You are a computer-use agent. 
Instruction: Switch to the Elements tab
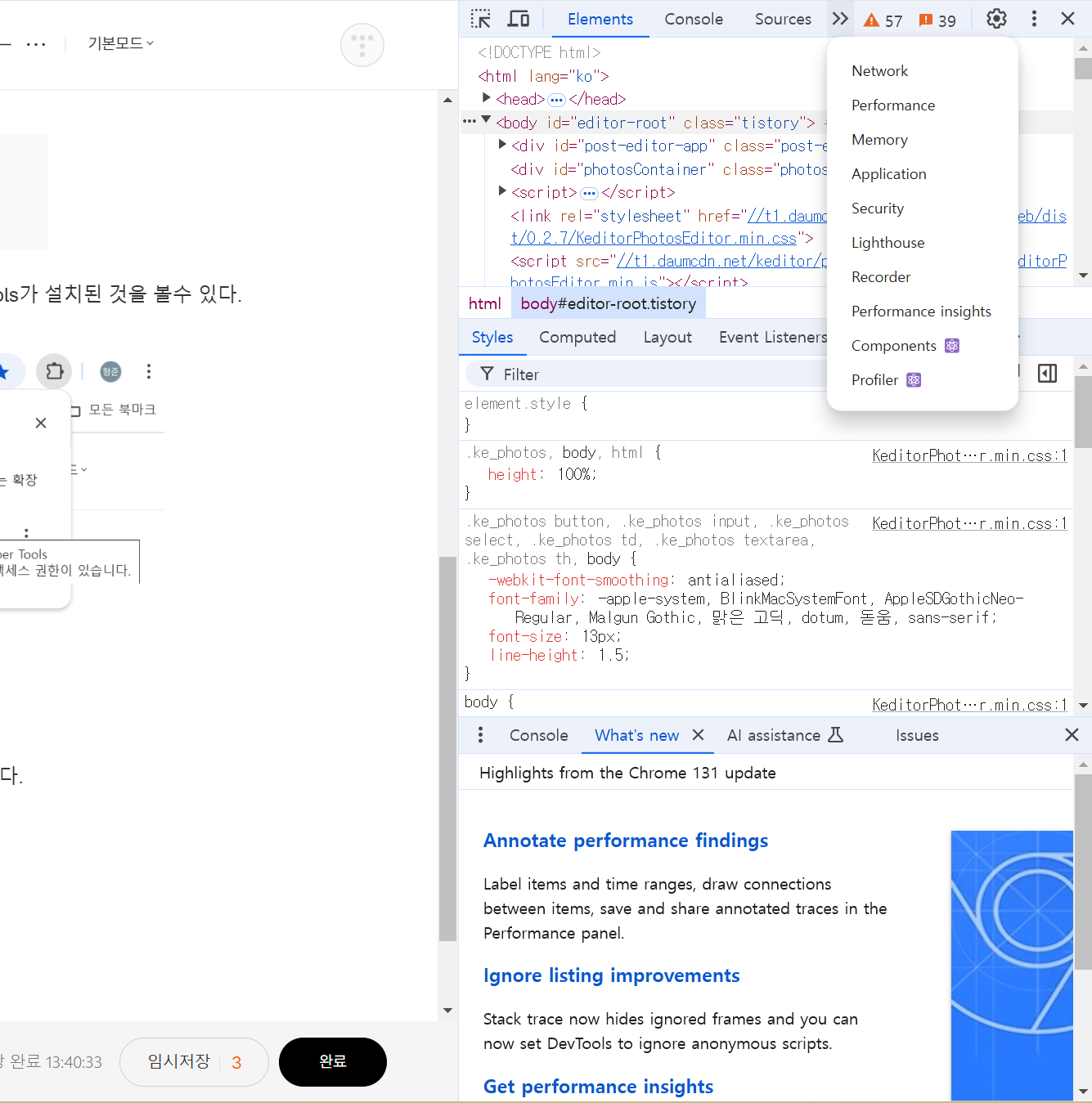(600, 19)
